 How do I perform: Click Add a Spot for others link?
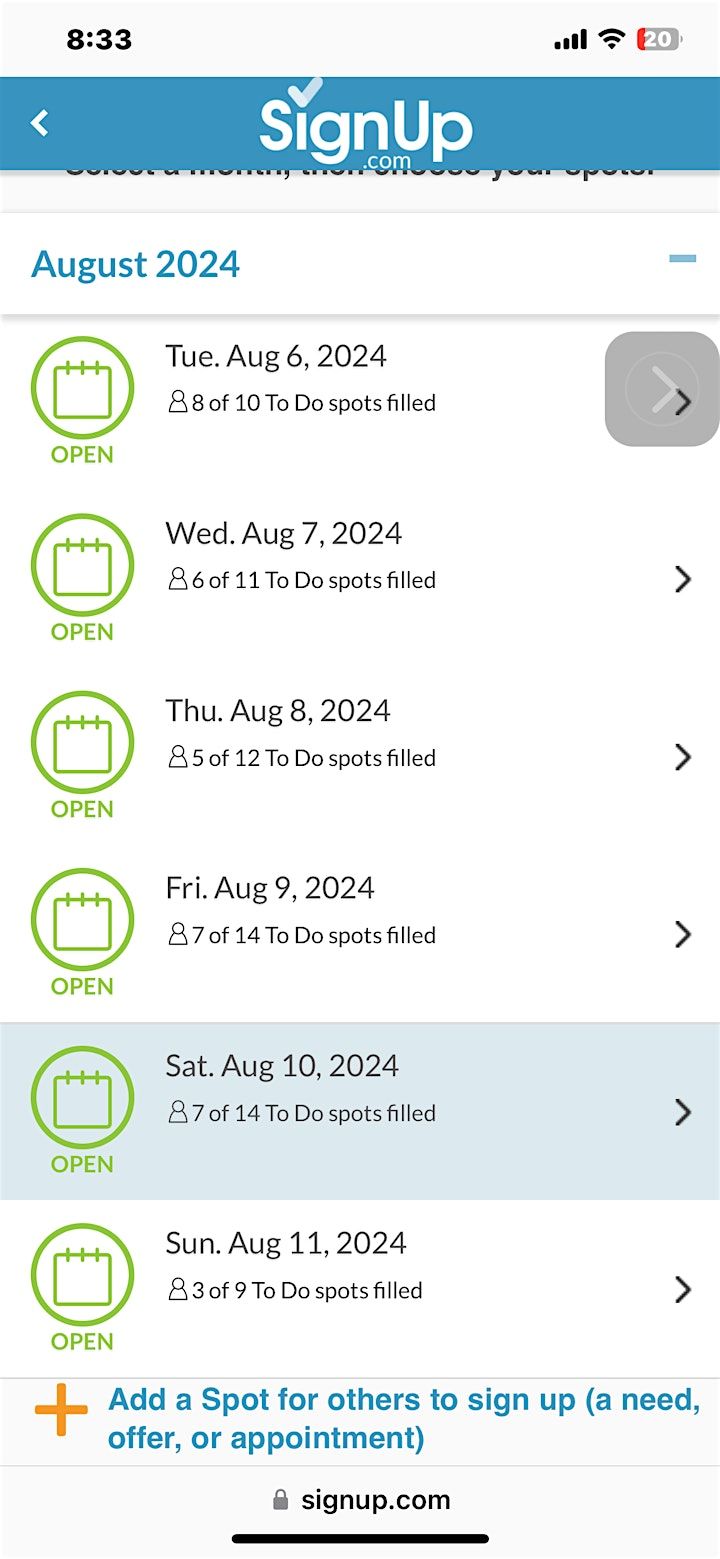[403, 1419]
